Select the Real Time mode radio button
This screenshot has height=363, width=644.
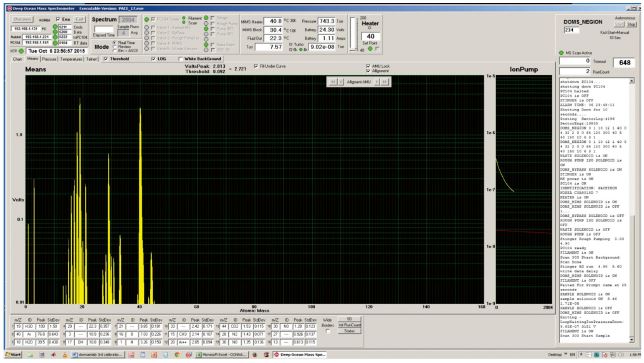(115, 43)
